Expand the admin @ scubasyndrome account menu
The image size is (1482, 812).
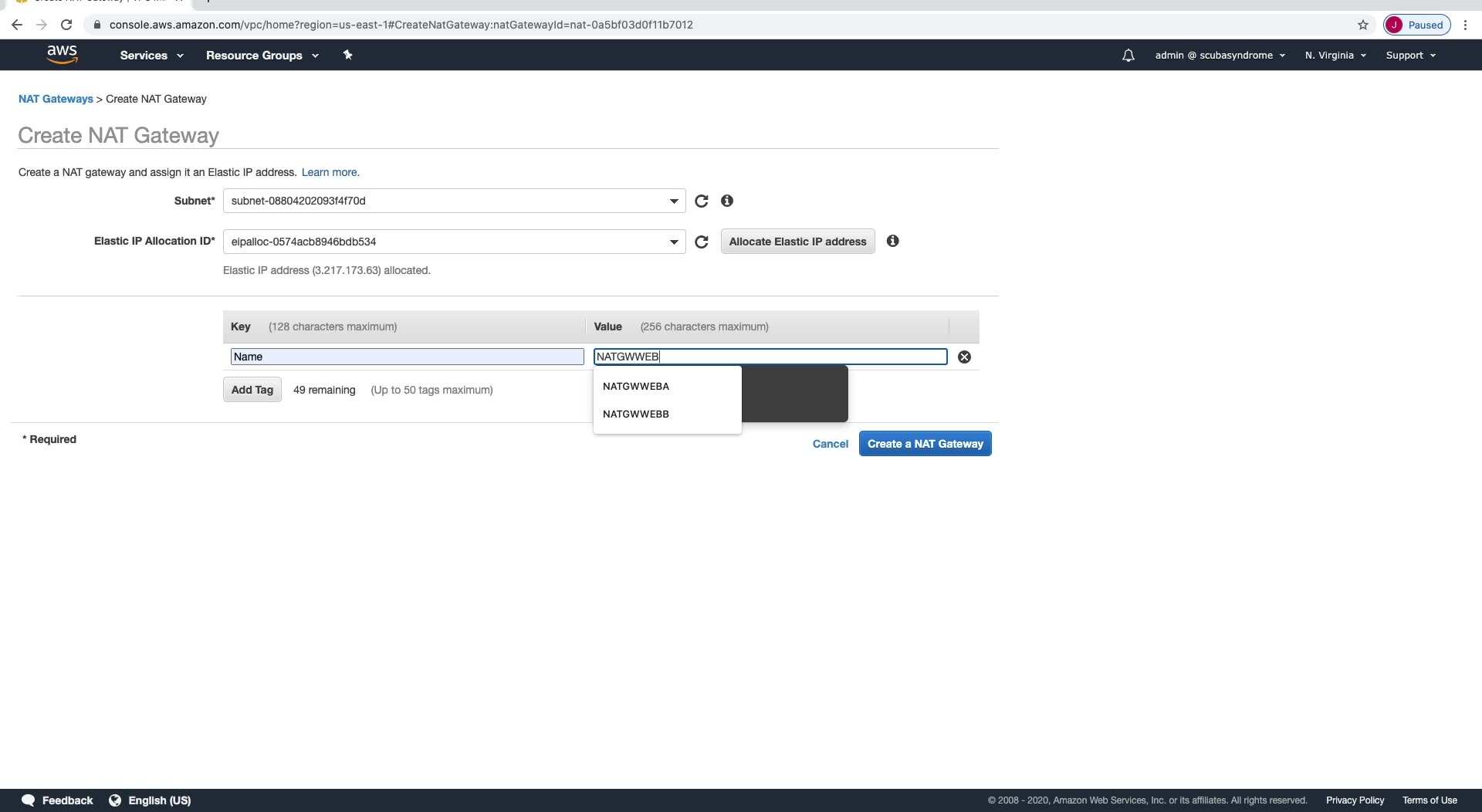pyautogui.click(x=1220, y=56)
